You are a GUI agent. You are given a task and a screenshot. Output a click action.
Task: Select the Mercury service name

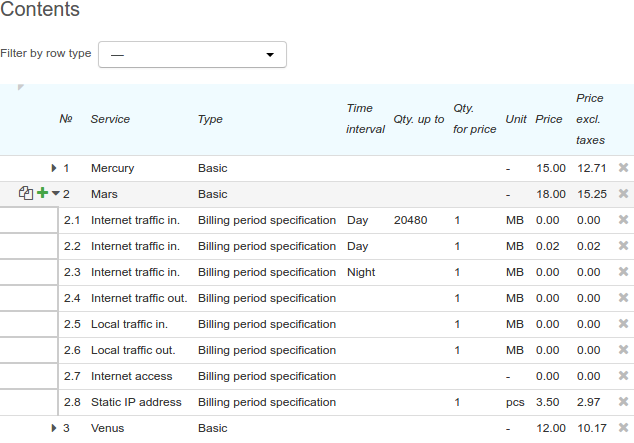tap(112, 168)
